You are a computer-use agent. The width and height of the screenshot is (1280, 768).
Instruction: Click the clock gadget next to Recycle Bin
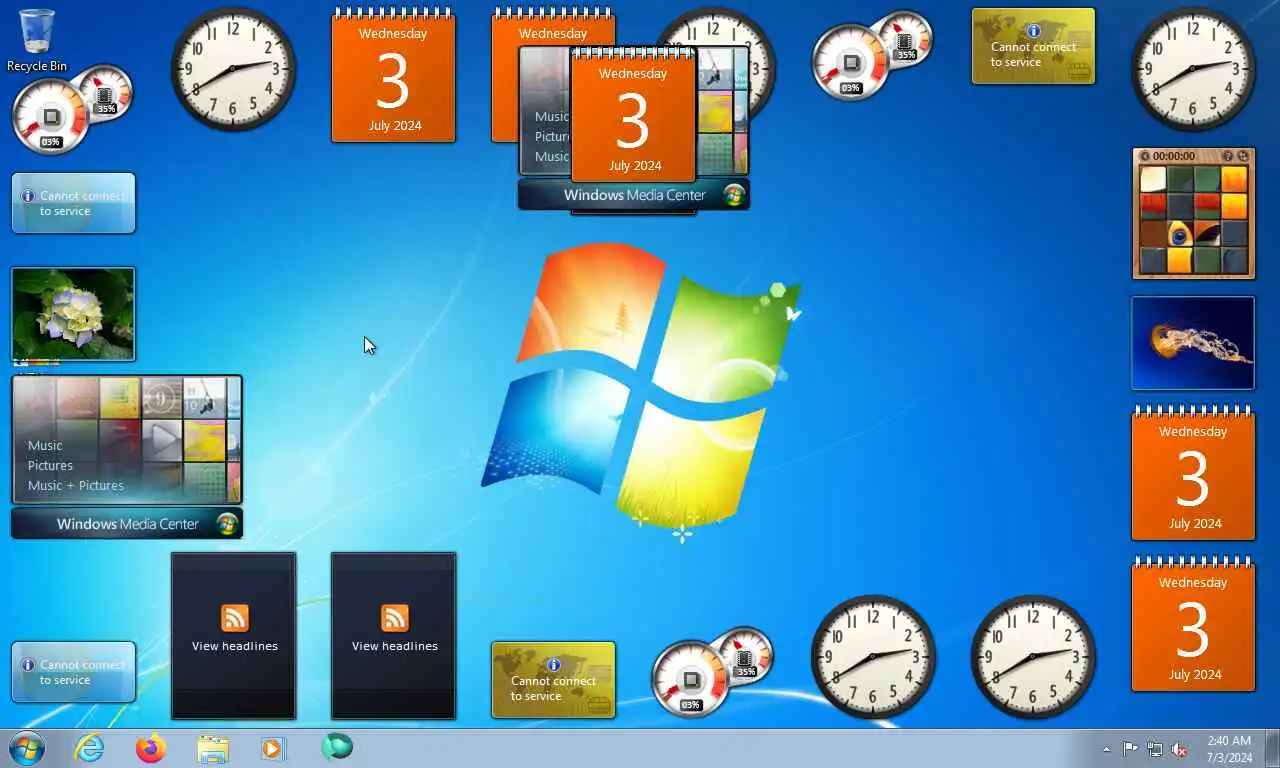[x=233, y=69]
